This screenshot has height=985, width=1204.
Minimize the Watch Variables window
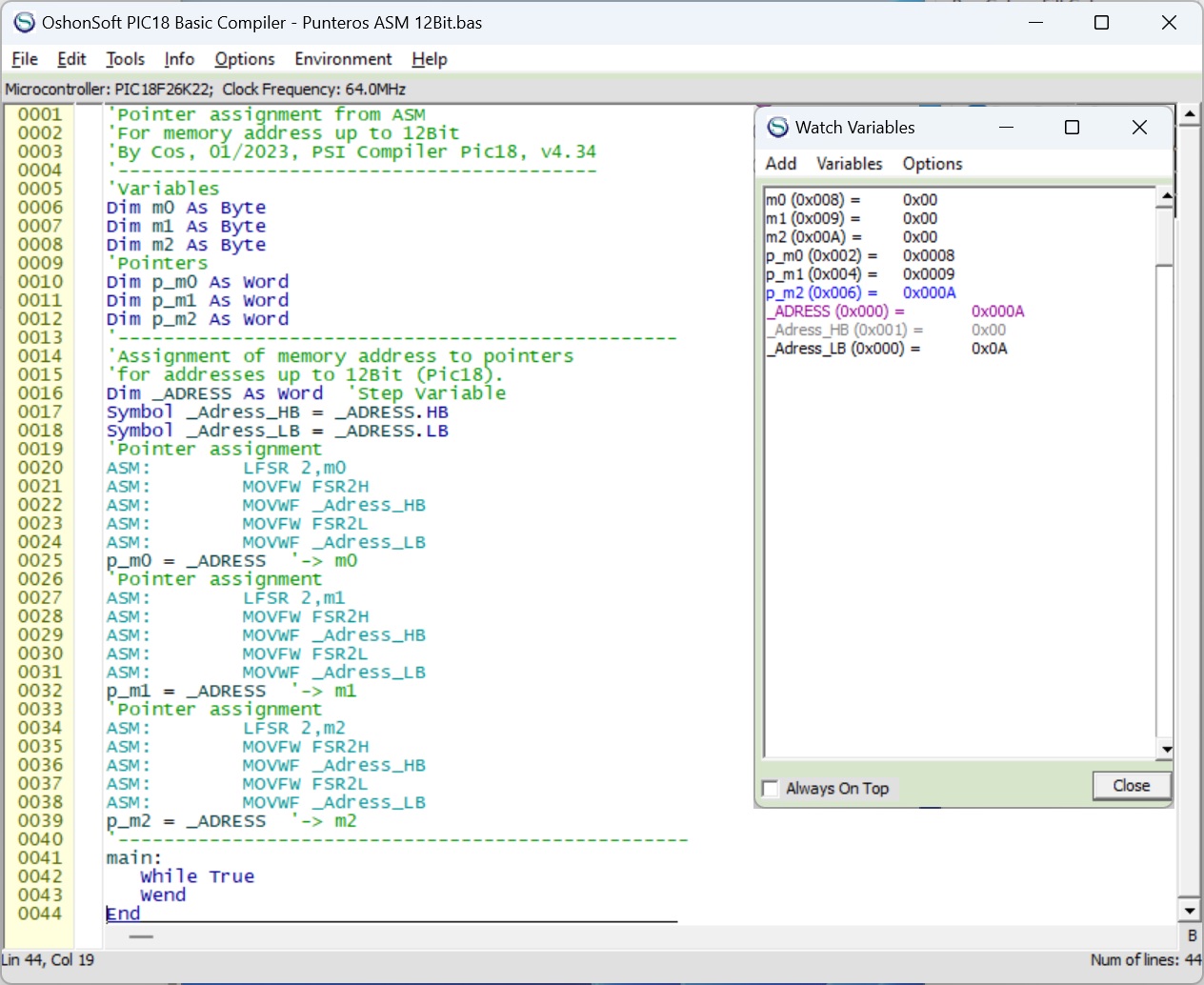(x=1006, y=128)
